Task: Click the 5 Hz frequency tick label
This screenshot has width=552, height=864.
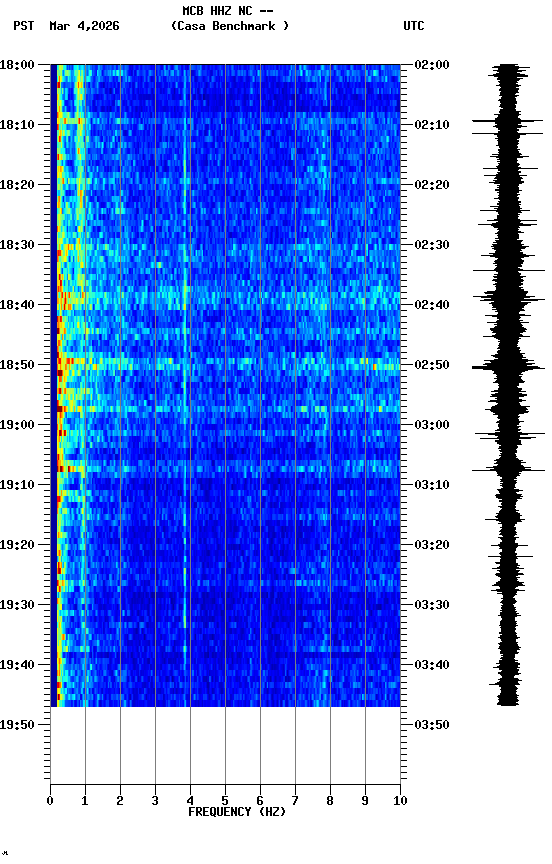Action: (225, 802)
